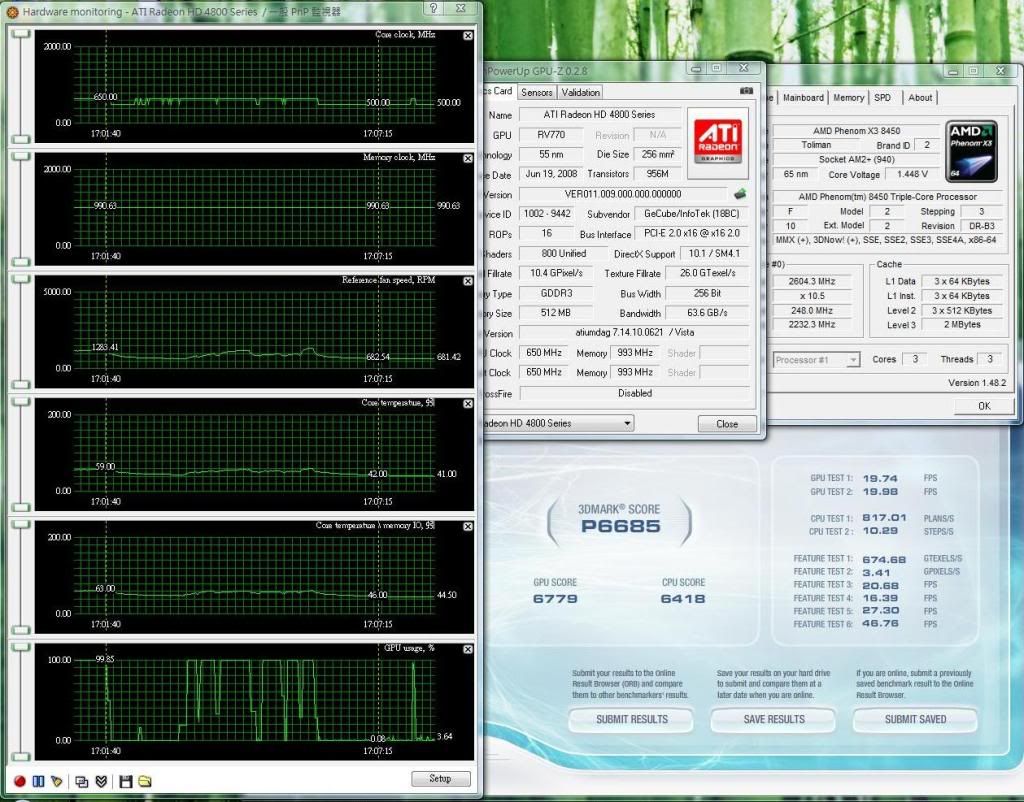Screen dimensions: 1024x802
Task: Click the FEATURE TEST 1 result 674.68
Action: (x=884, y=559)
